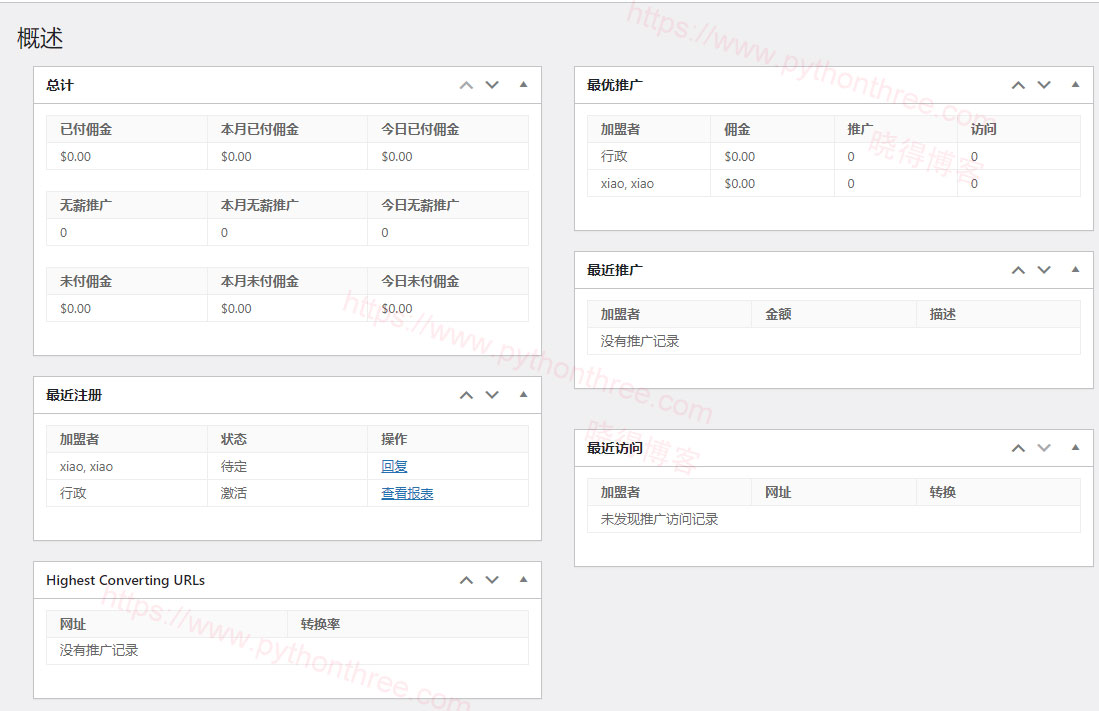Click the $0.00 commission for 行政
Image resolution: width=1099 pixels, height=711 pixels.
click(x=739, y=156)
